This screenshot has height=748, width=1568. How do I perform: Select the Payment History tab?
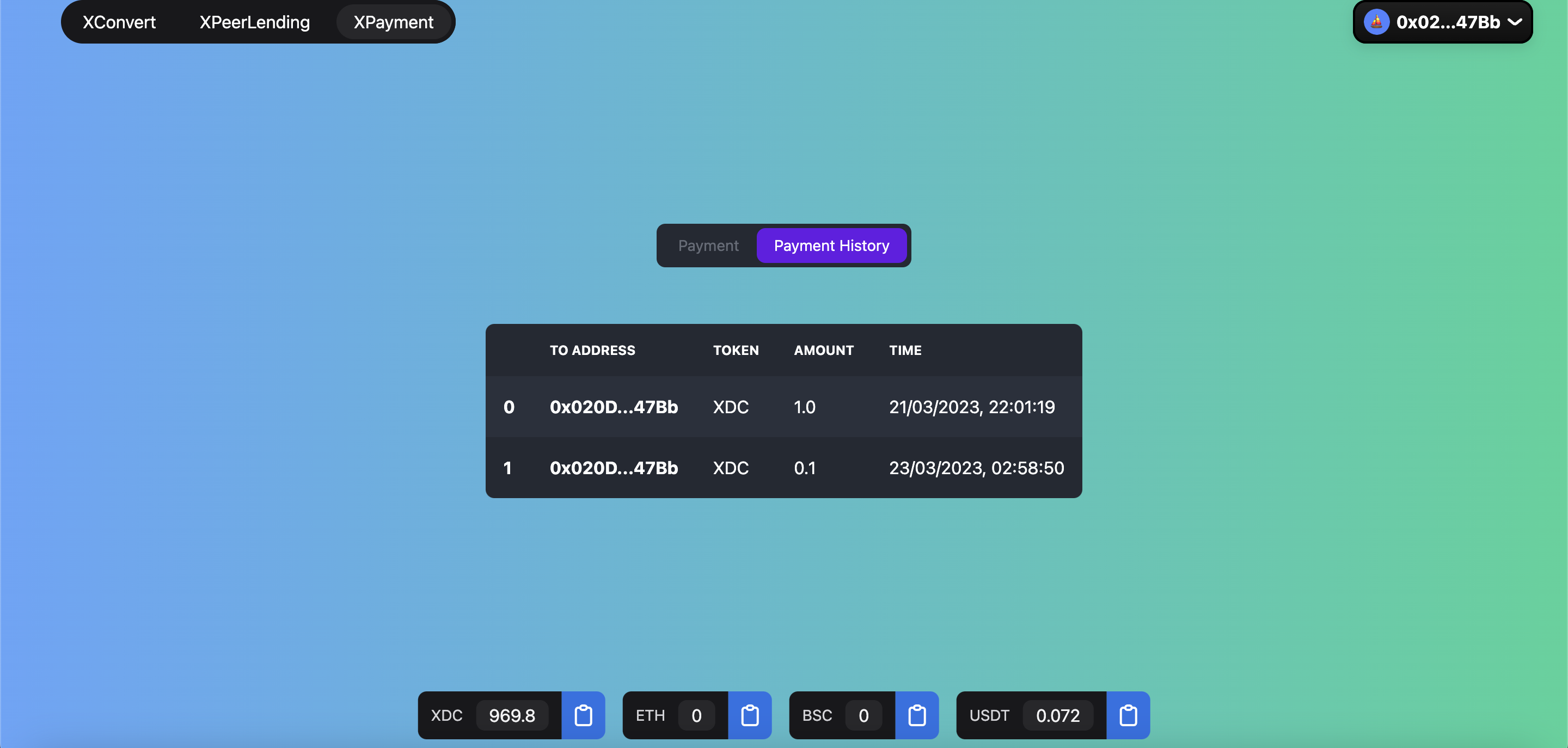(x=831, y=246)
